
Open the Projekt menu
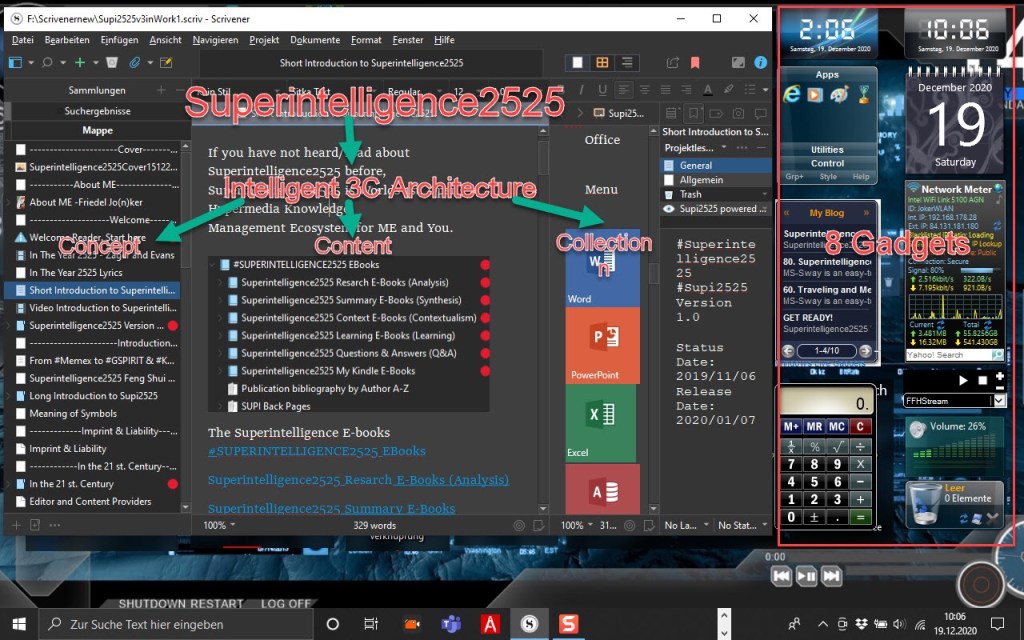click(x=264, y=40)
